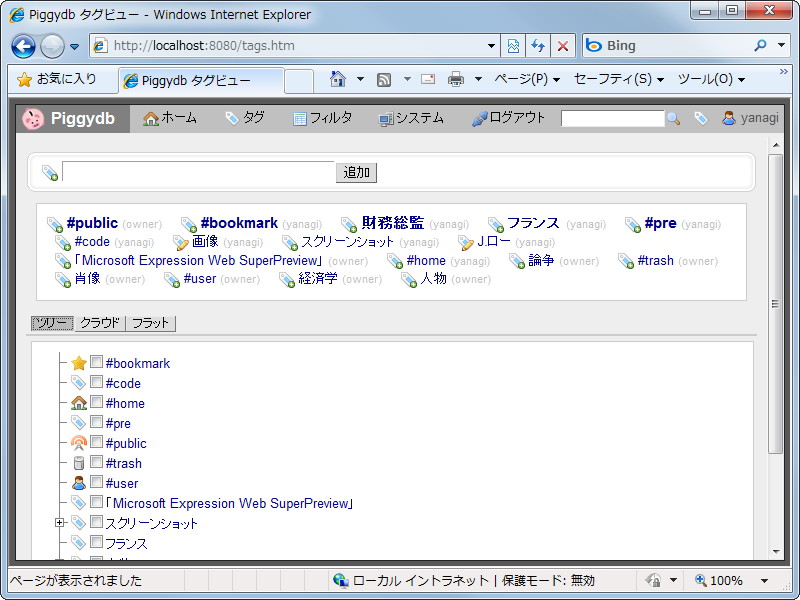Viewport: 800px width, 600px height.
Task: Click the tag icon beside 肖像
Action: click(63, 280)
